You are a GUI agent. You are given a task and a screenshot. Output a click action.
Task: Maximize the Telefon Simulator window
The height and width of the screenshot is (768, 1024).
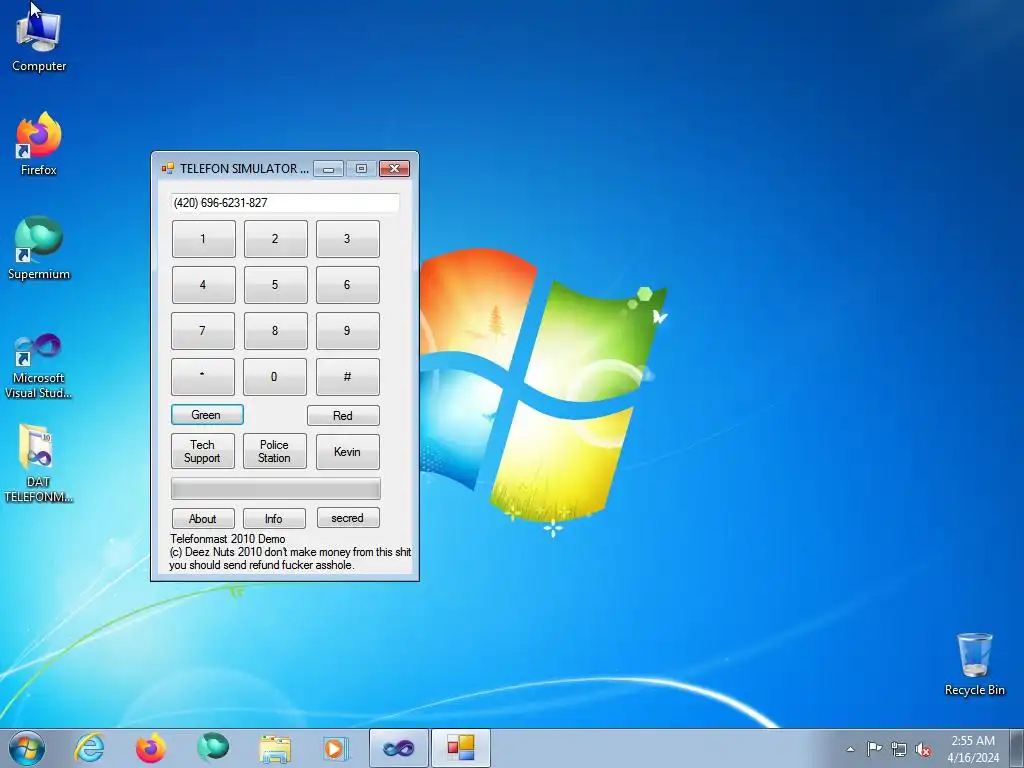pos(361,168)
